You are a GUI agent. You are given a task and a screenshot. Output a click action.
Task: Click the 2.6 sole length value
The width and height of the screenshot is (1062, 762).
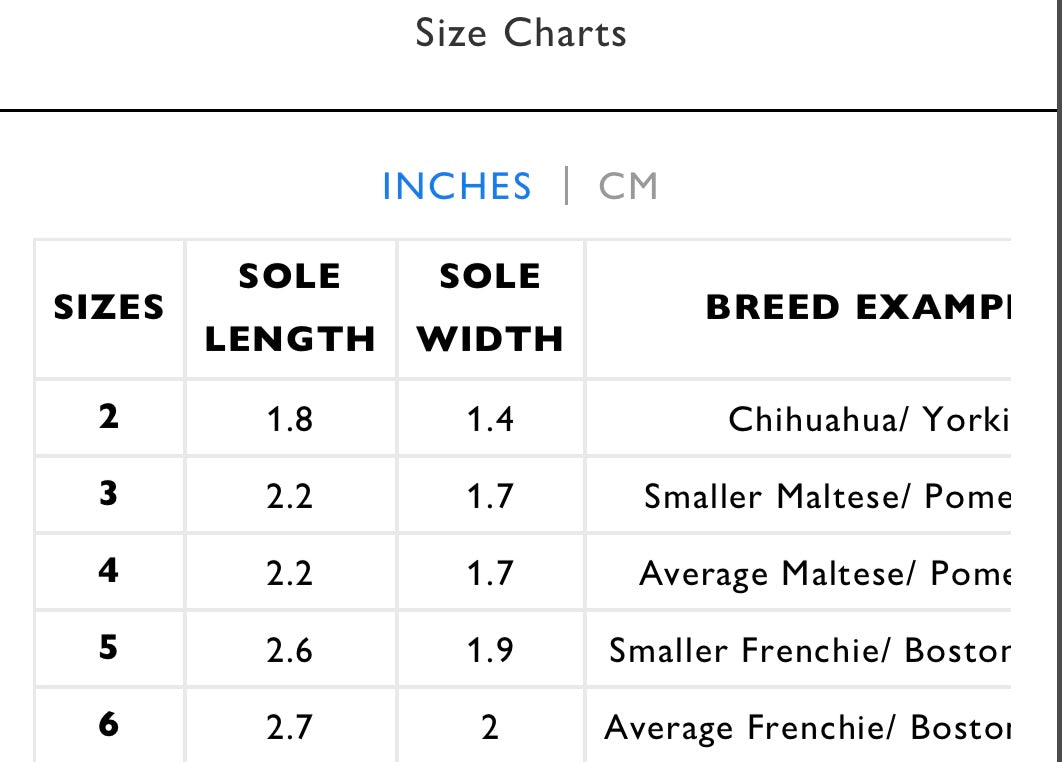pyautogui.click(x=290, y=651)
